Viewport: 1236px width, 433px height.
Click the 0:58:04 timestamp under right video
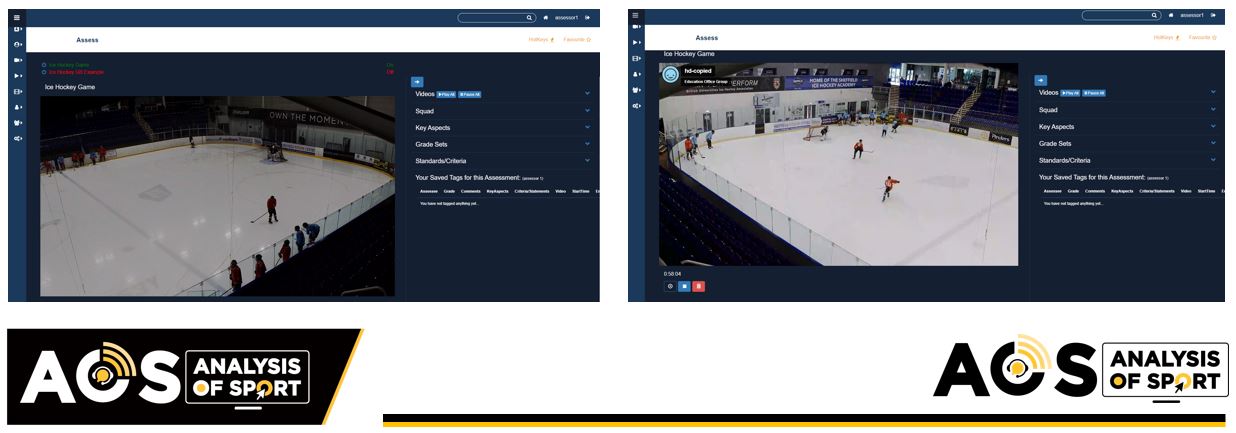pos(672,273)
